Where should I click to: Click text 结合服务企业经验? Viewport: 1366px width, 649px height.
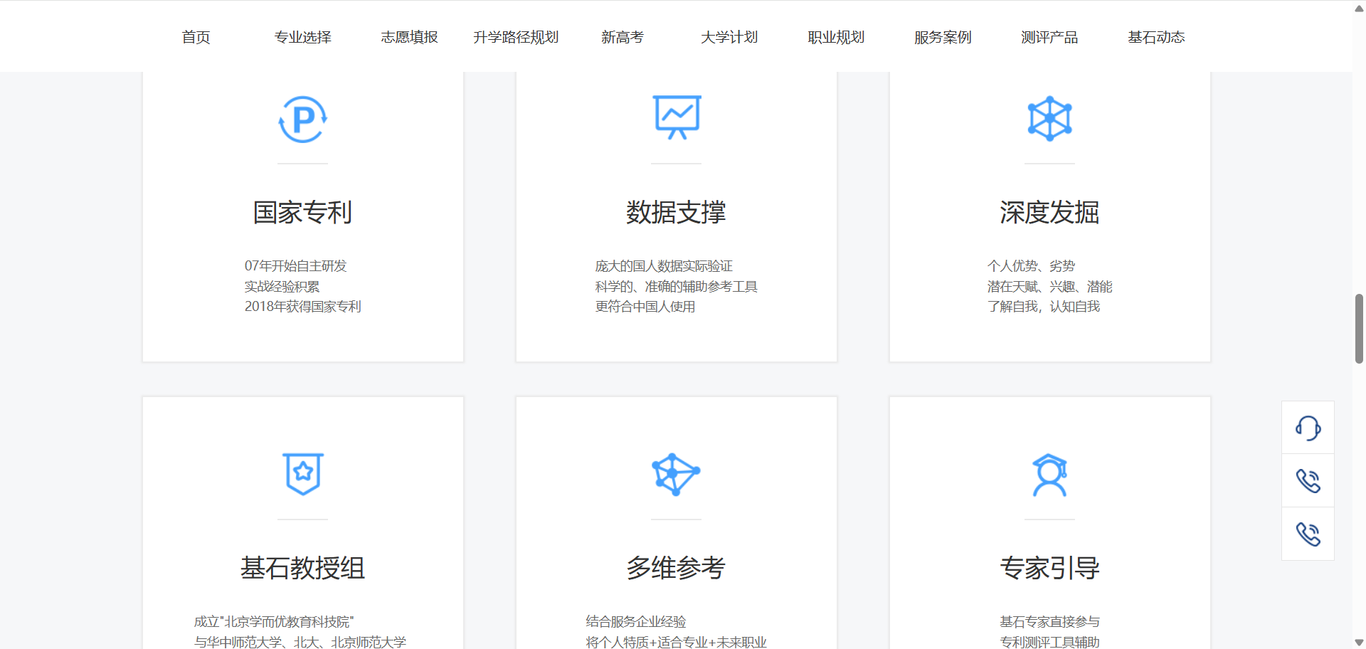click(x=636, y=622)
